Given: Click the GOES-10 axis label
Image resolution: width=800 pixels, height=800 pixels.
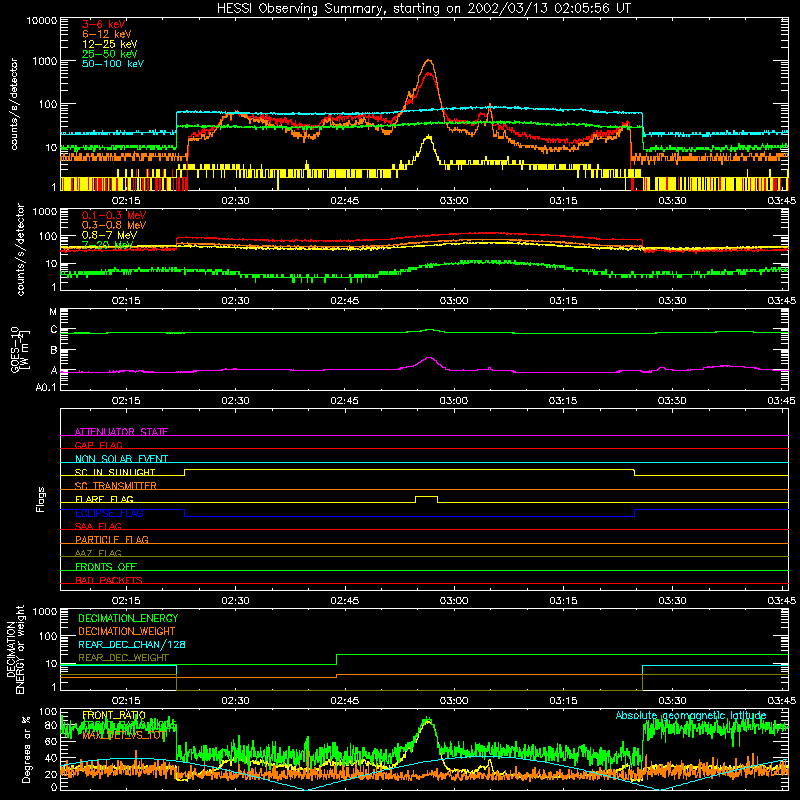Looking at the screenshot, I should point(19,349).
